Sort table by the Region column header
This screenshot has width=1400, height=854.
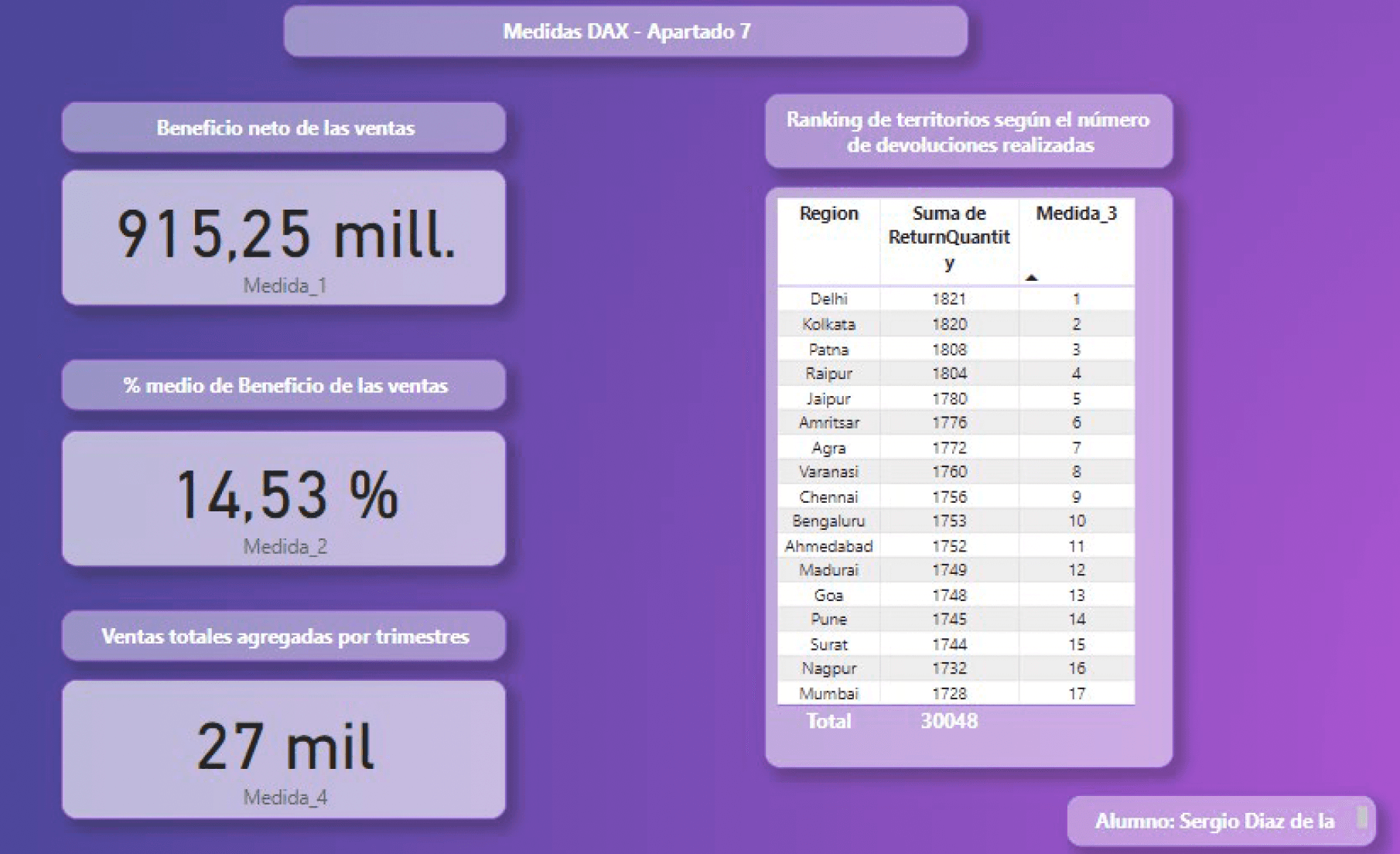tap(828, 213)
